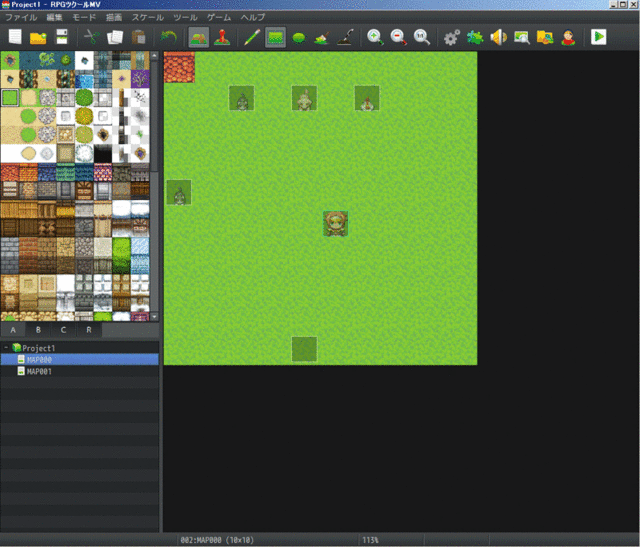Open the Plugin Manager puzzle-piece icon
The width and height of the screenshot is (640, 547).
coord(475,38)
